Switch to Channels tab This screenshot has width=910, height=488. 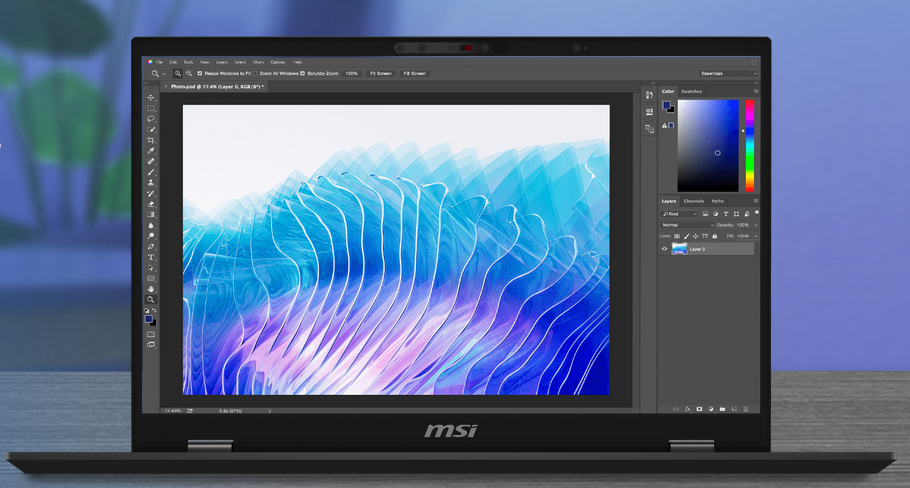[x=694, y=201]
